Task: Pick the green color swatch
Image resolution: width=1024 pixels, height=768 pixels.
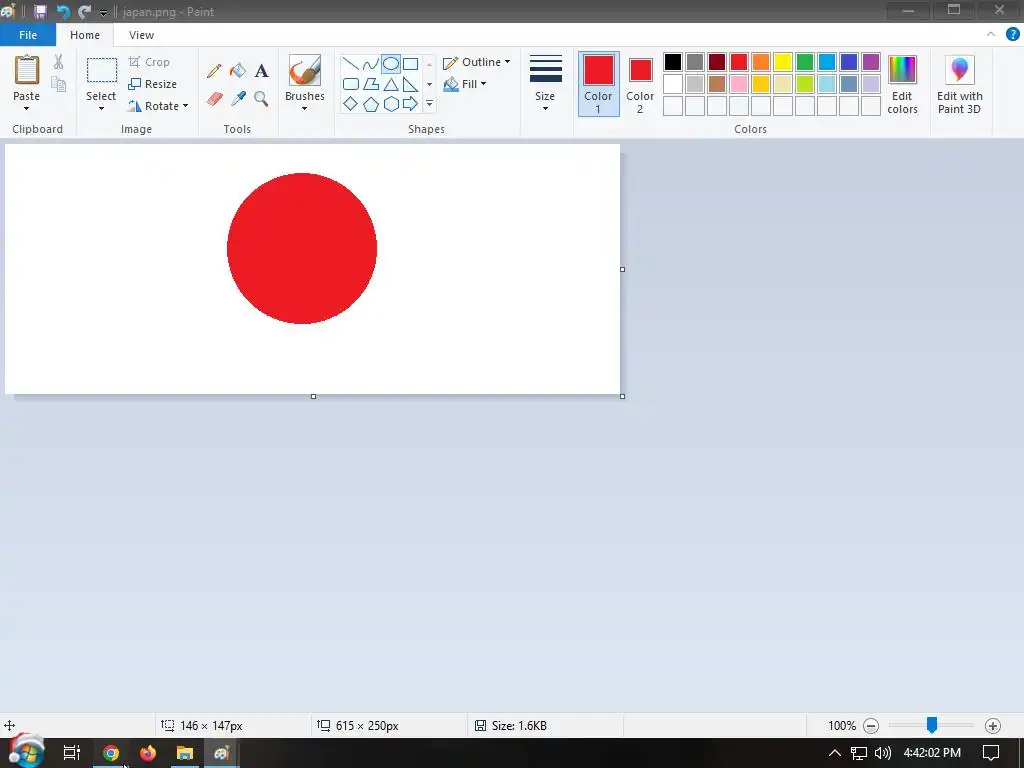Action: (x=805, y=62)
